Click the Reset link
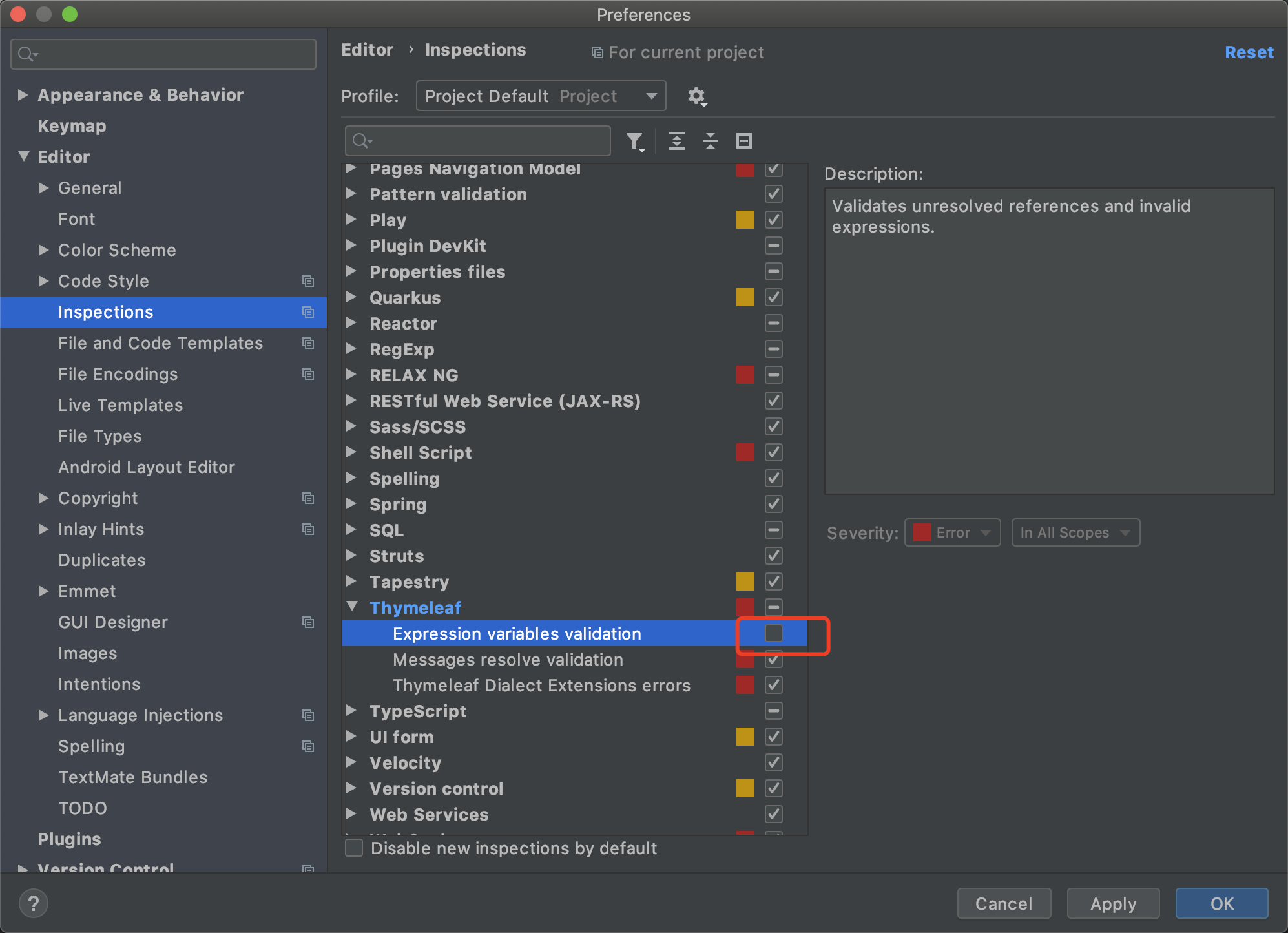1288x933 pixels. [1249, 52]
